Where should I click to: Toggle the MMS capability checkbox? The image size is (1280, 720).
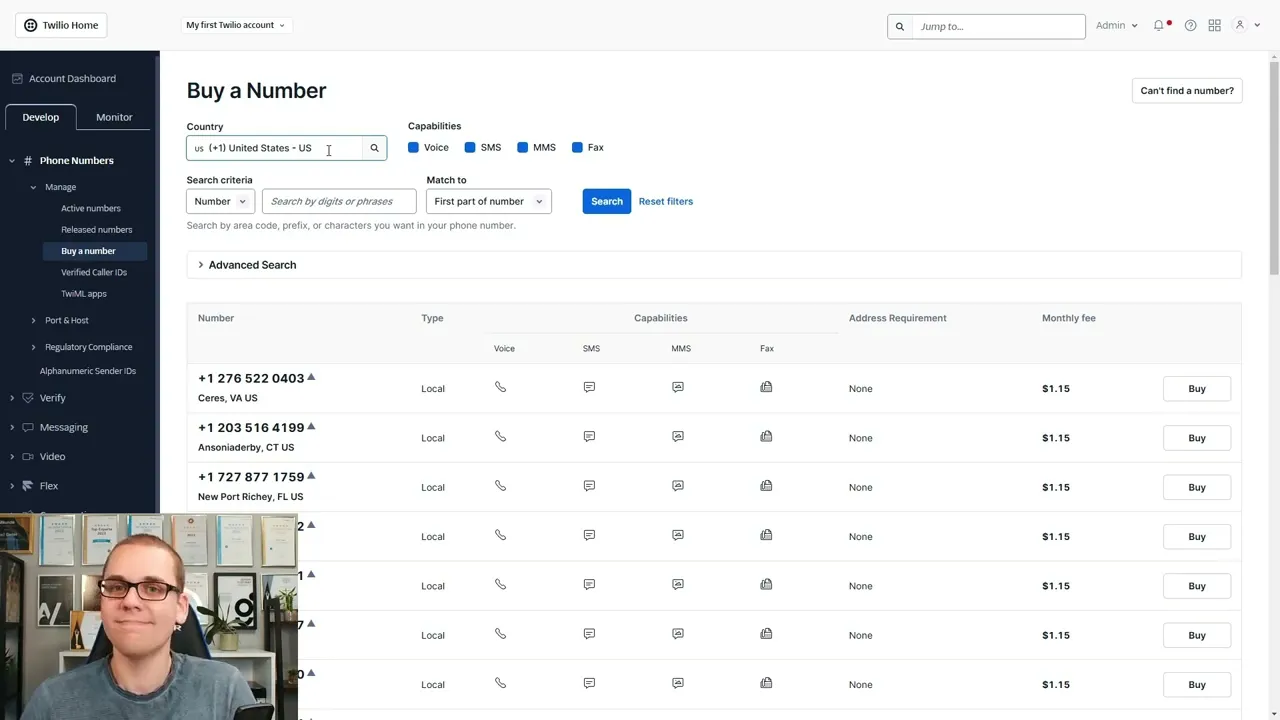522,147
